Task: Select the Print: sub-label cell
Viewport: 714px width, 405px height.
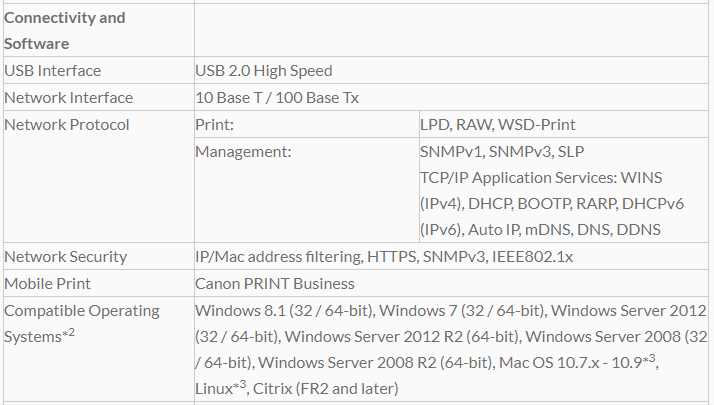Action: 214,125
